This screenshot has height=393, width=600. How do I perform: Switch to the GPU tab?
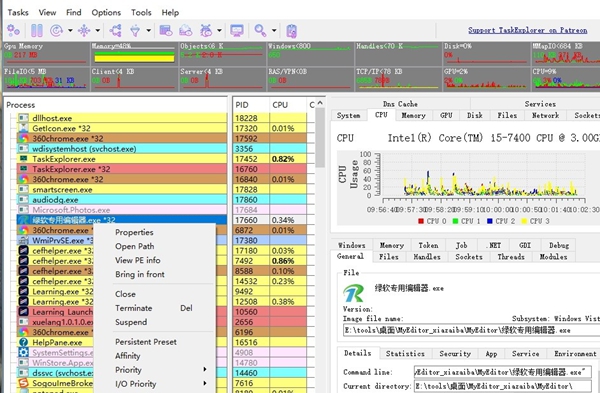[446, 116]
